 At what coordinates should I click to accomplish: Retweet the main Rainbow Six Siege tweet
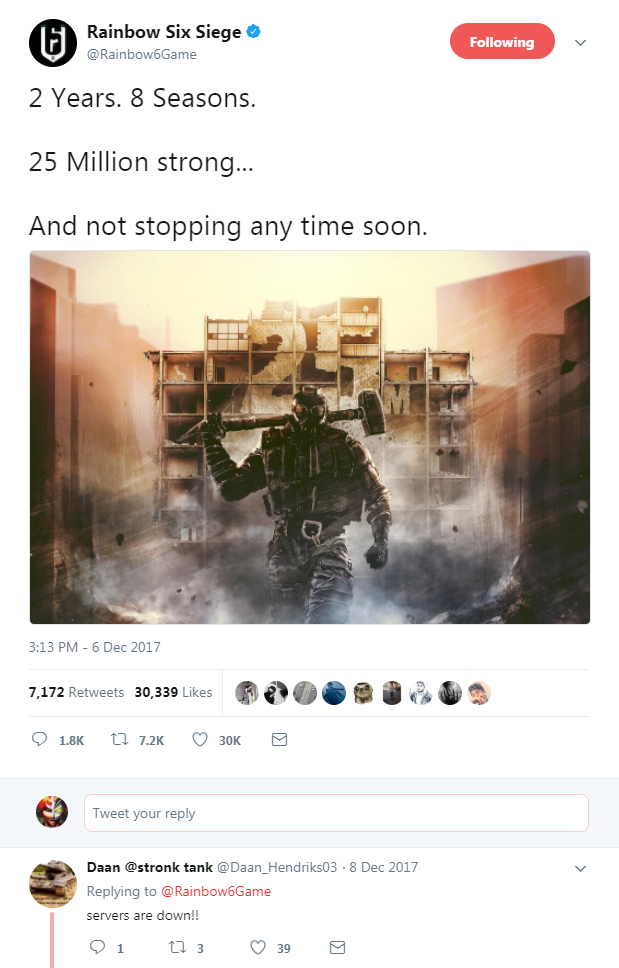point(119,739)
